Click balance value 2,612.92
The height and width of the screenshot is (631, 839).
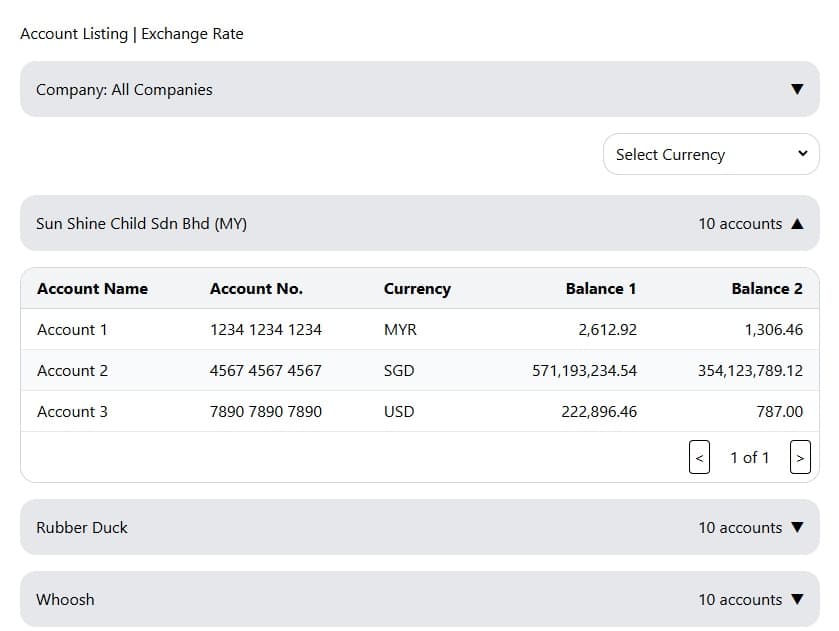[x=607, y=330]
